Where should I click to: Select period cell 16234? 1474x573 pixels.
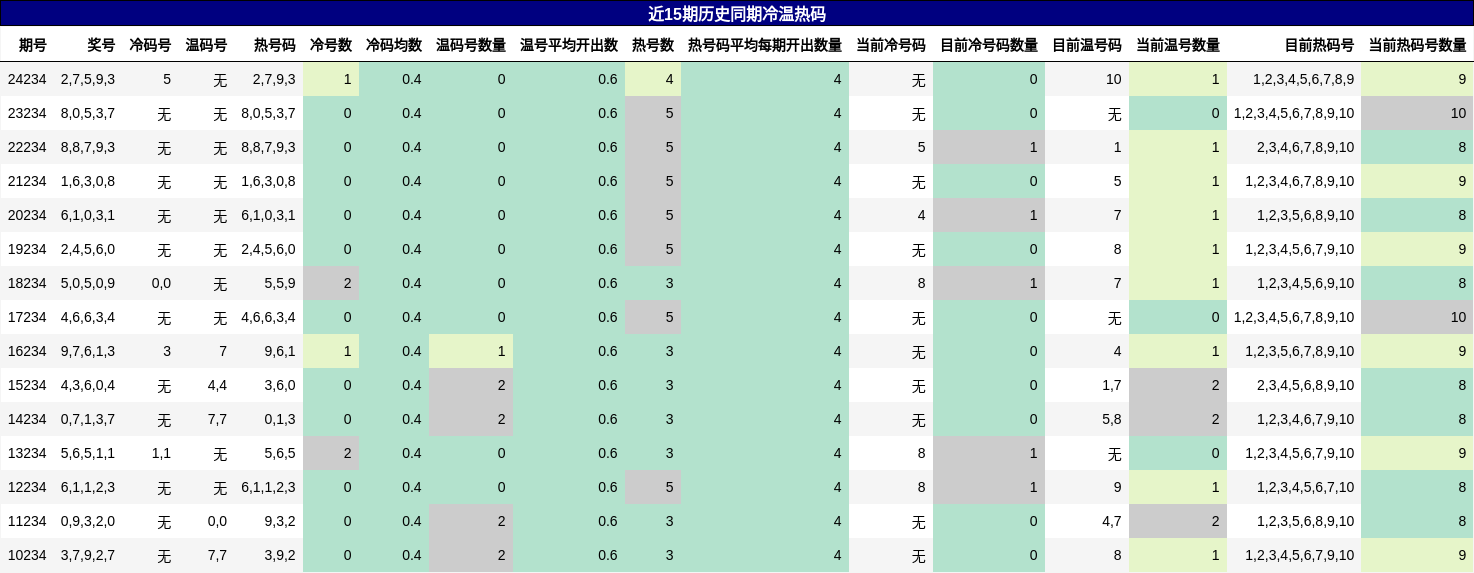(x=27, y=351)
